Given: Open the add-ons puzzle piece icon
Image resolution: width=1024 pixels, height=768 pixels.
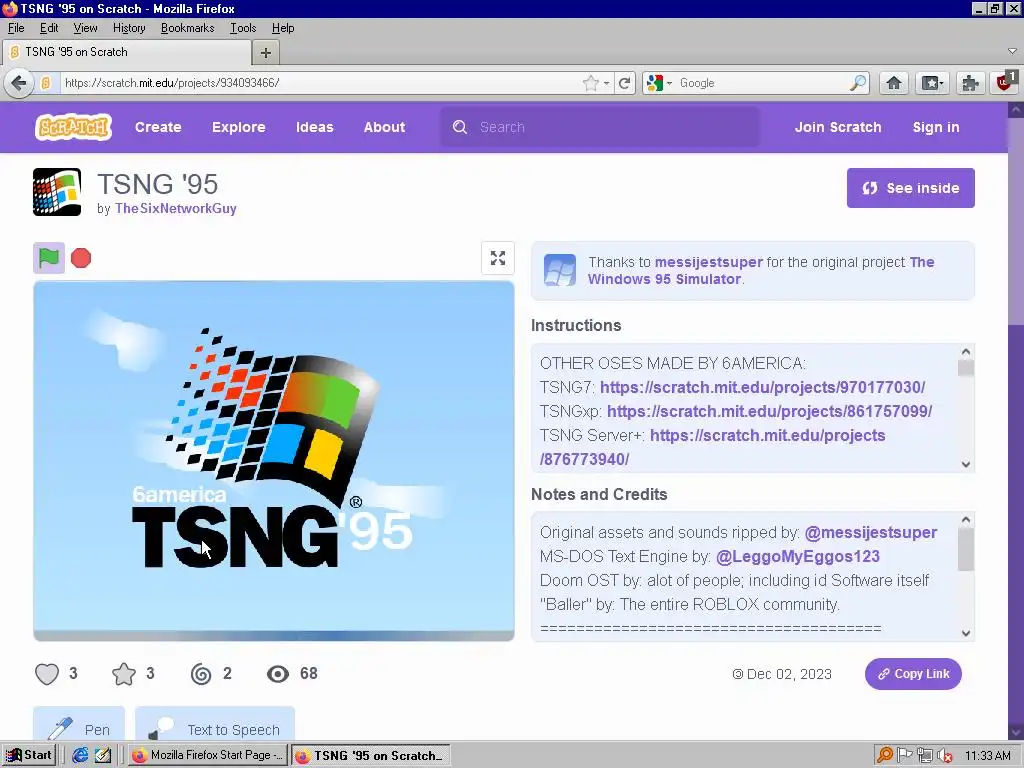Looking at the screenshot, I should click(x=970, y=83).
